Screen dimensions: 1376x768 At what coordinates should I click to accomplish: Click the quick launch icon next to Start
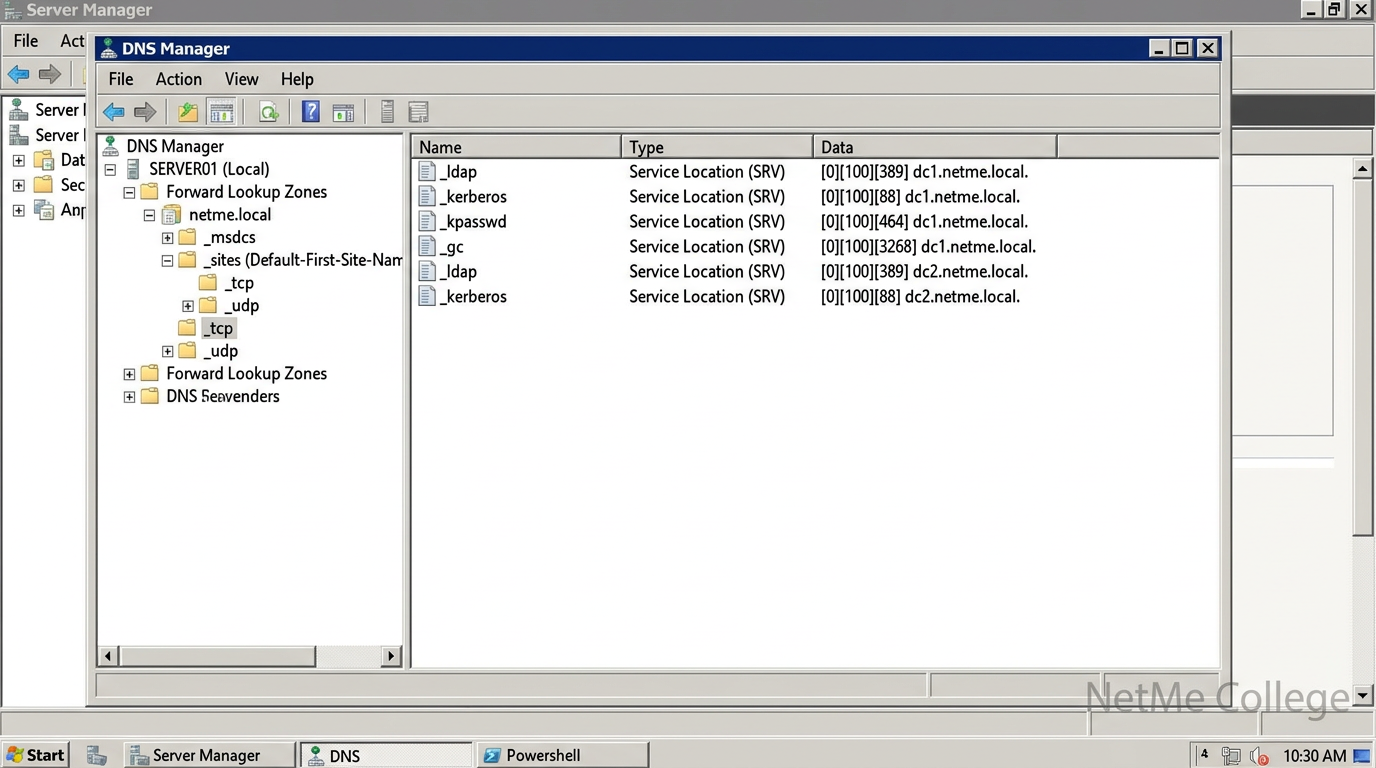[96, 756]
